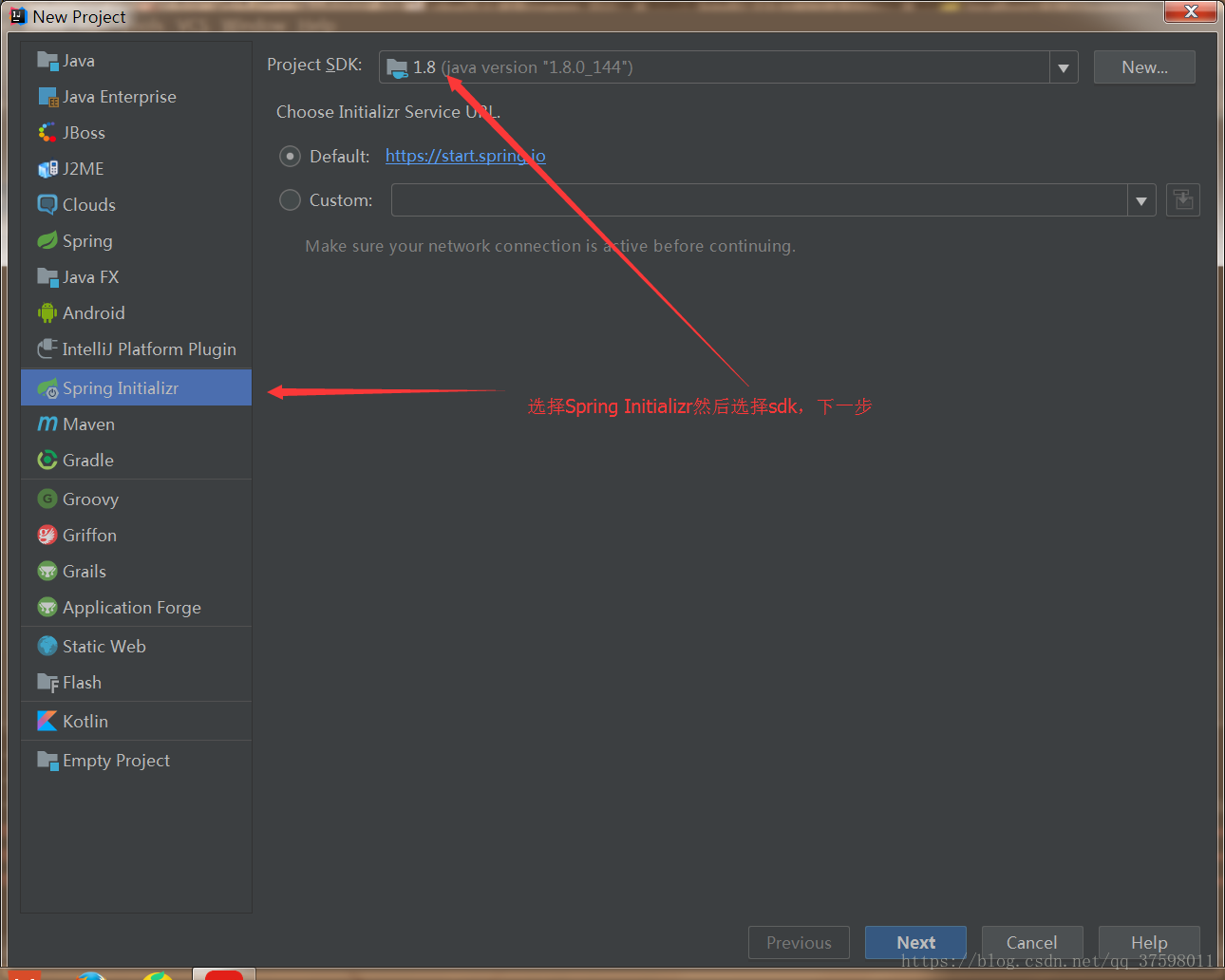1225x980 pixels.
Task: Click the SDK folder icon in combo box
Action: pos(397,68)
